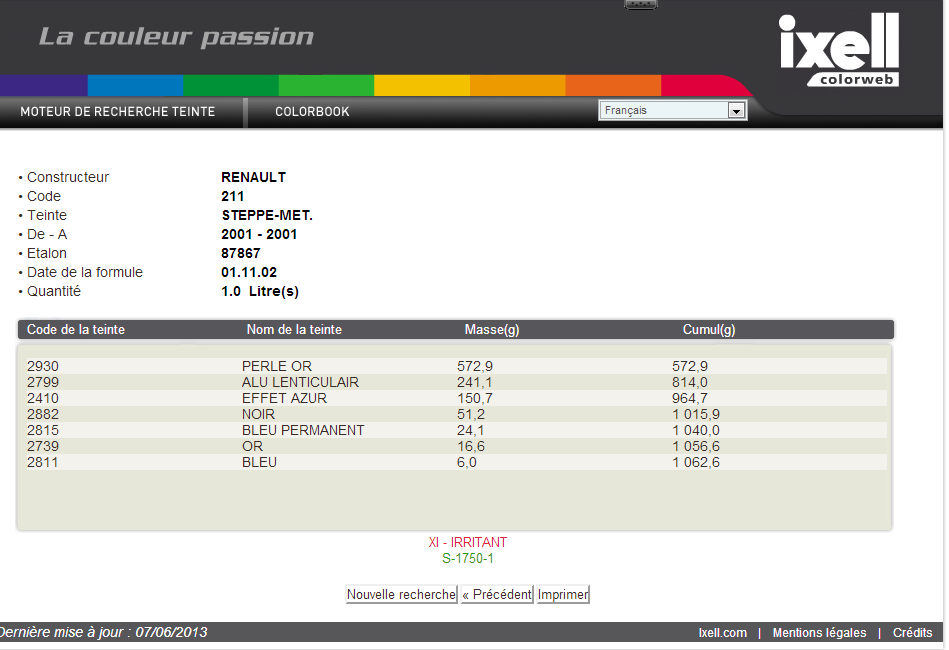Click the S-1750-1 safety code text
Screen dimensions: 949x650
click(468, 558)
